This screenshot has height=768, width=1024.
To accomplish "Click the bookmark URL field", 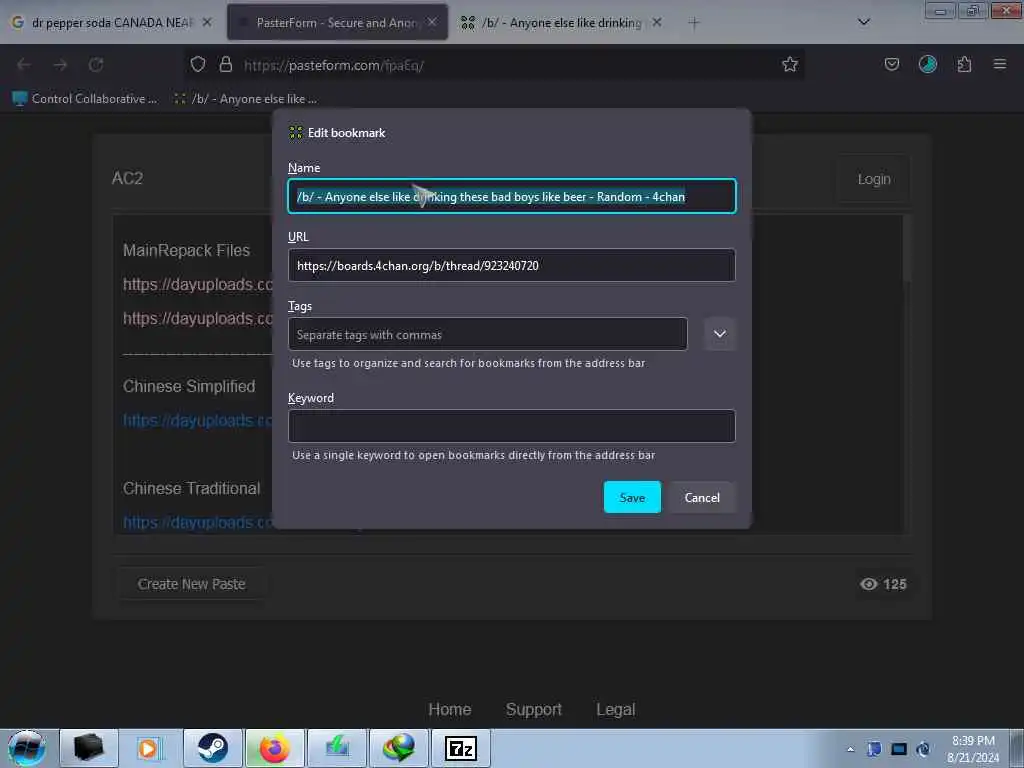I will coord(511,265).
